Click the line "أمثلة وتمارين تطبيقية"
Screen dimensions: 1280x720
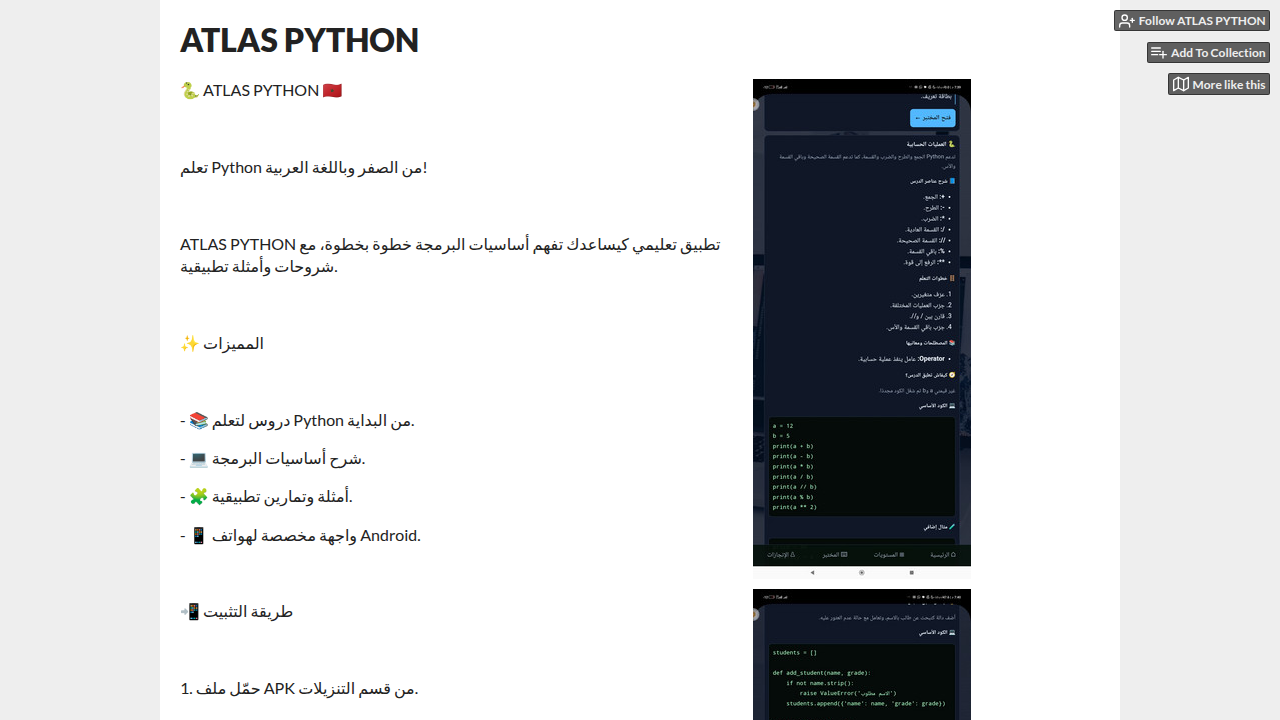click(x=266, y=497)
